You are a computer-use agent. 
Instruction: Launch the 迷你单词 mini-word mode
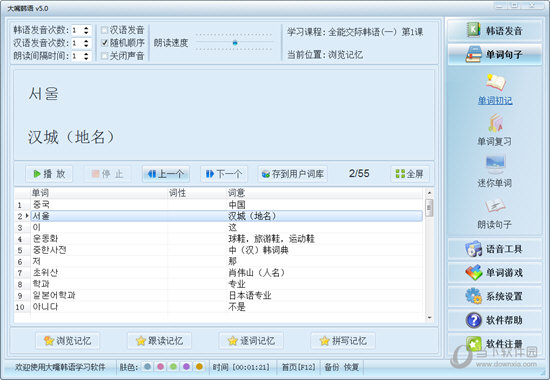[495, 172]
